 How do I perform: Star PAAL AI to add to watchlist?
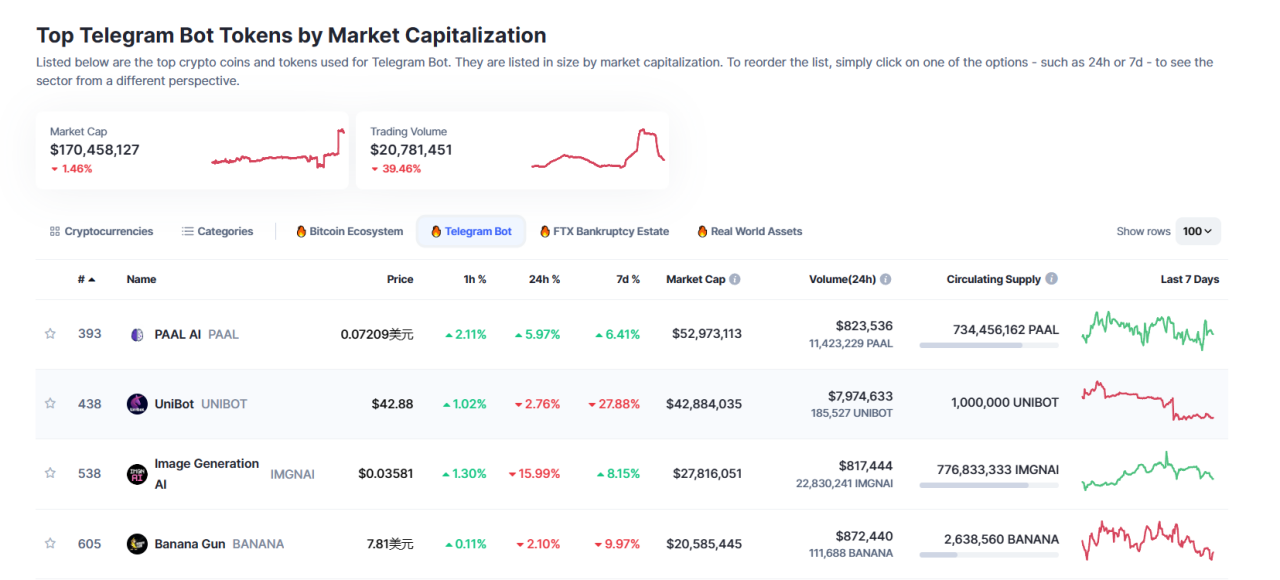click(50, 334)
